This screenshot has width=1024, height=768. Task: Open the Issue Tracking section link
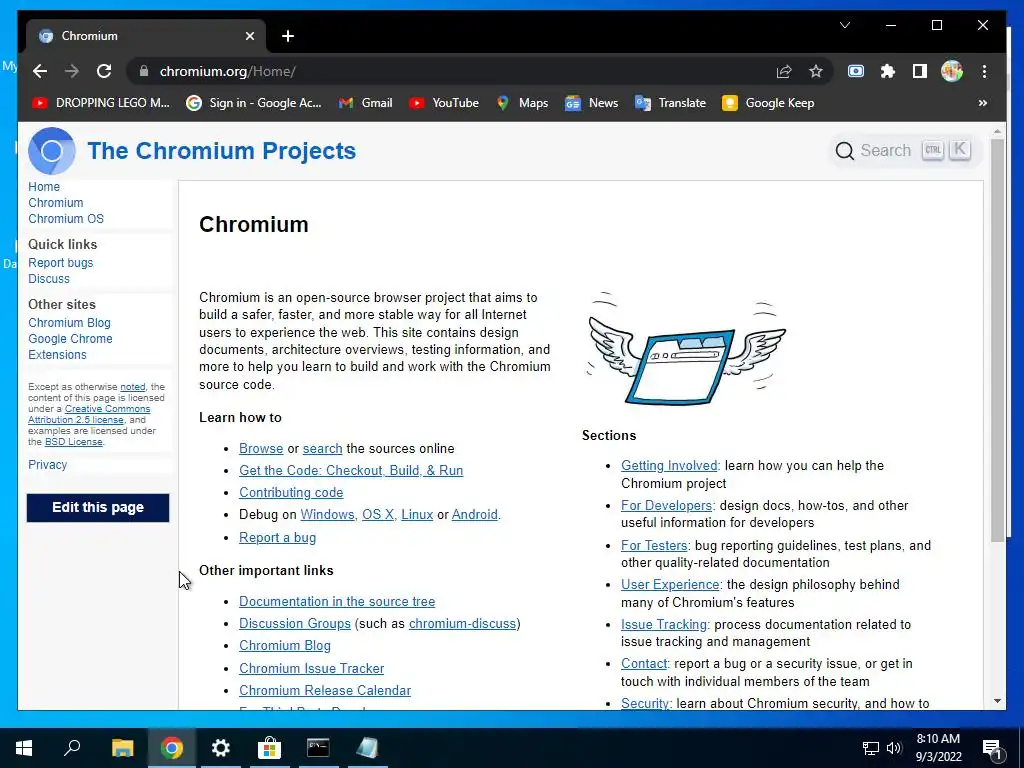point(664,624)
